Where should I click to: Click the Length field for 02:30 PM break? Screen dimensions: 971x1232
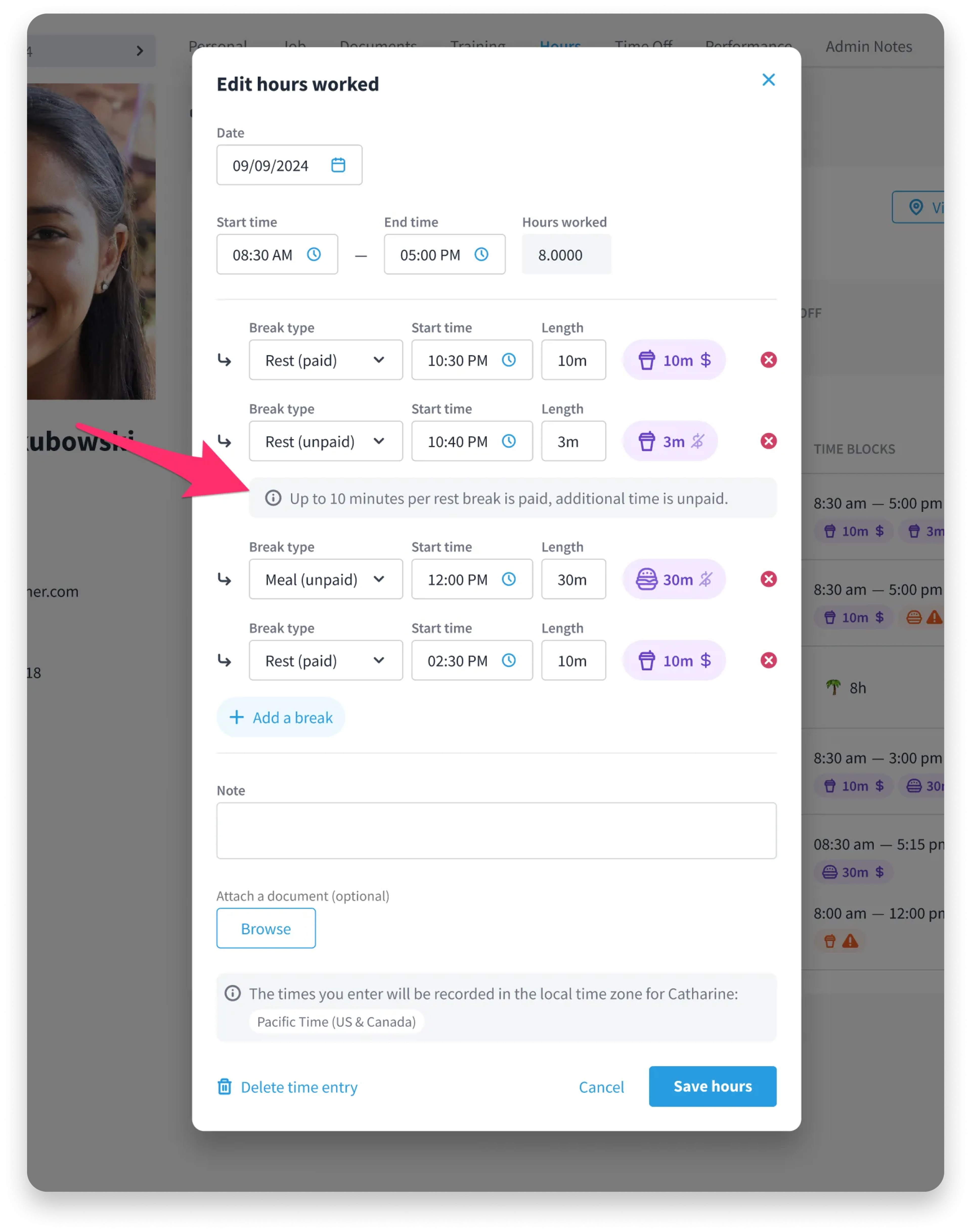tap(573, 660)
